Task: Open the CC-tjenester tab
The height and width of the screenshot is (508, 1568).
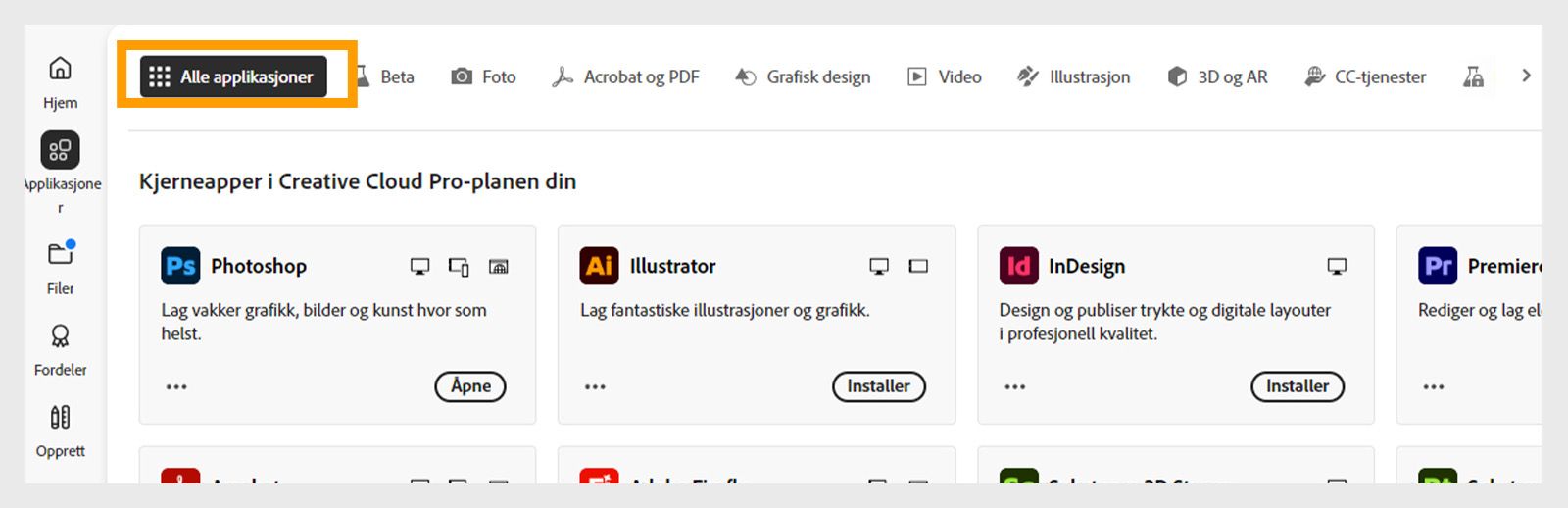Action: tap(1365, 76)
